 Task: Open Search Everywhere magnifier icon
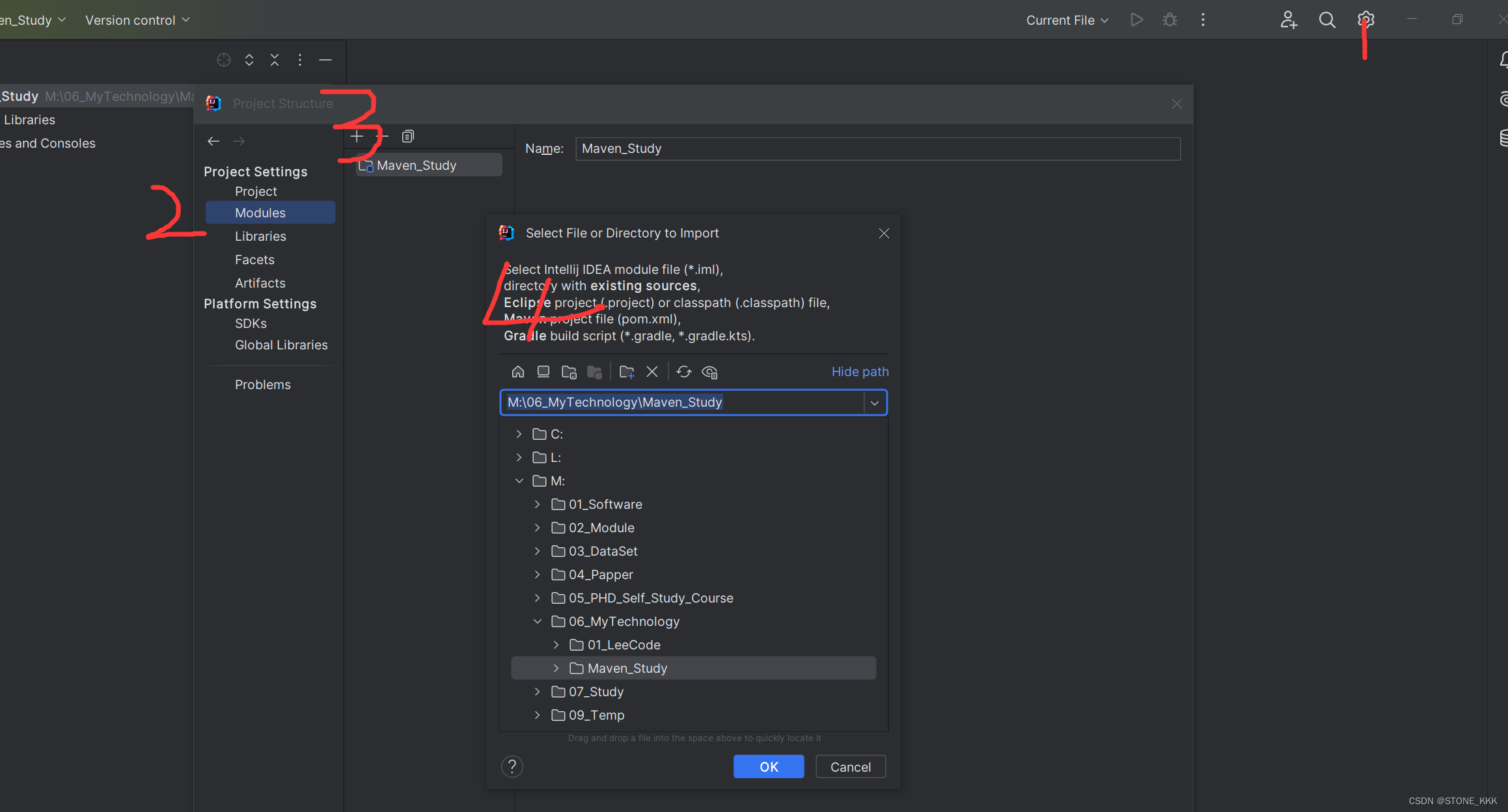pos(1327,20)
